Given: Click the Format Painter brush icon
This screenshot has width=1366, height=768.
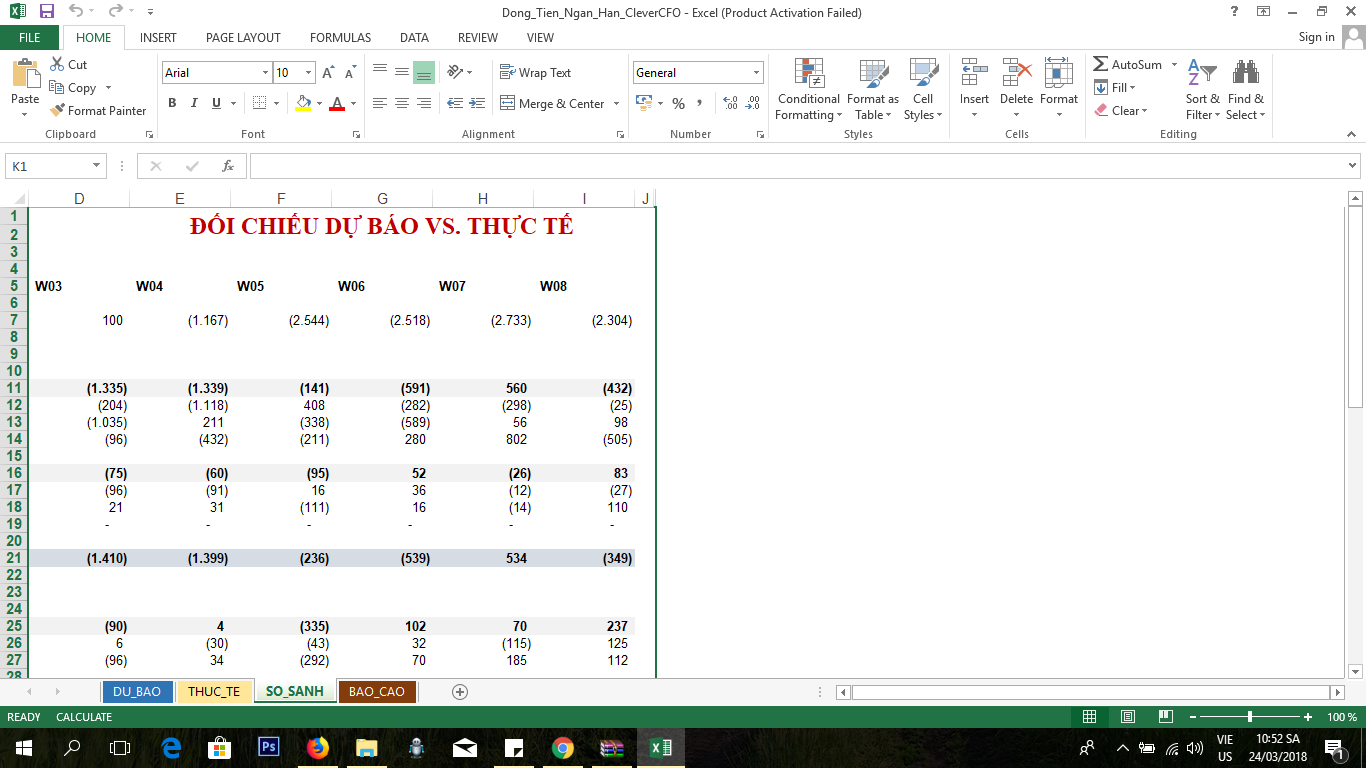Looking at the screenshot, I should click(x=58, y=111).
